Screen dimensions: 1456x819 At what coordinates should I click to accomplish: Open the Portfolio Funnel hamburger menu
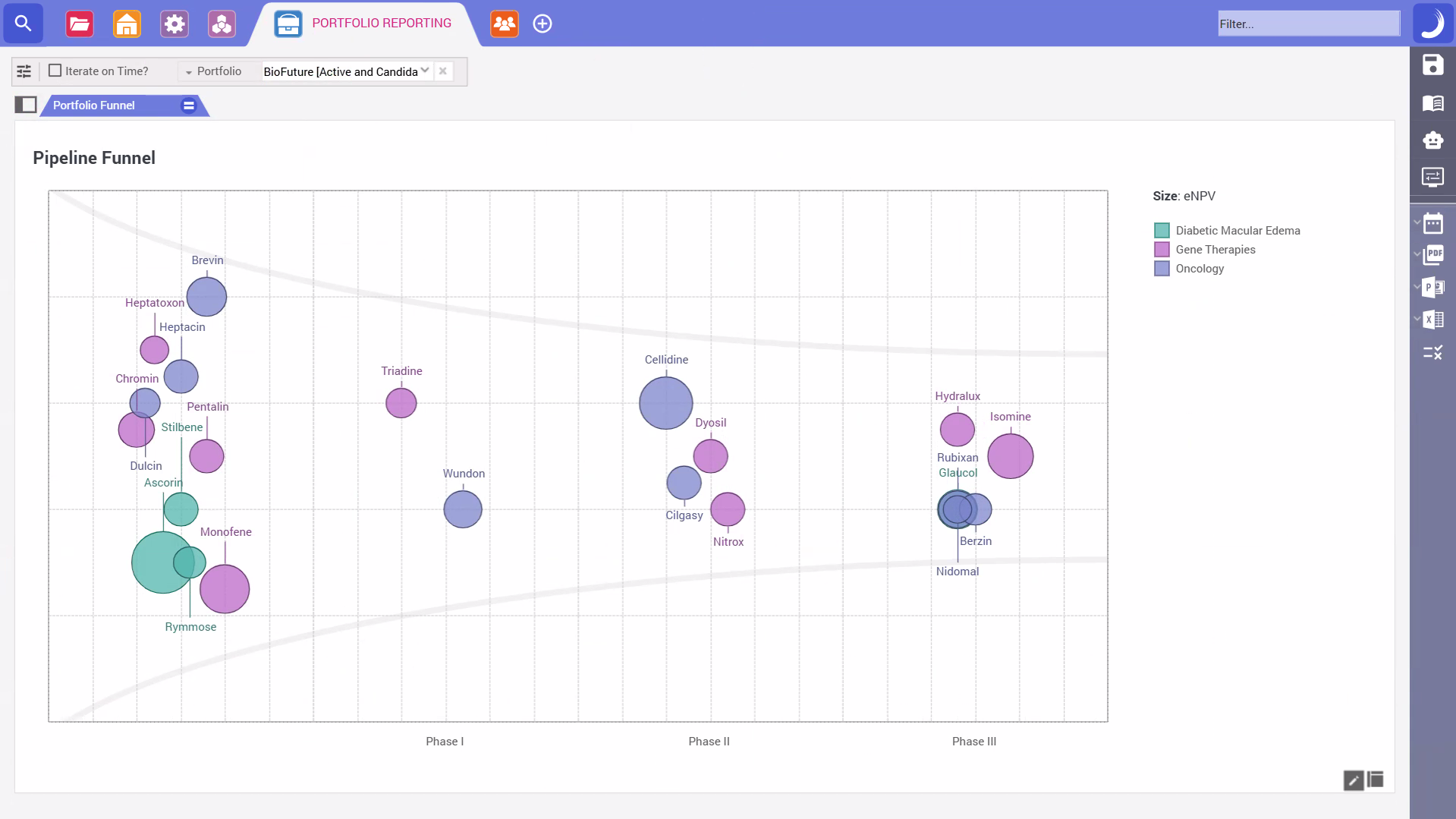pyautogui.click(x=188, y=105)
